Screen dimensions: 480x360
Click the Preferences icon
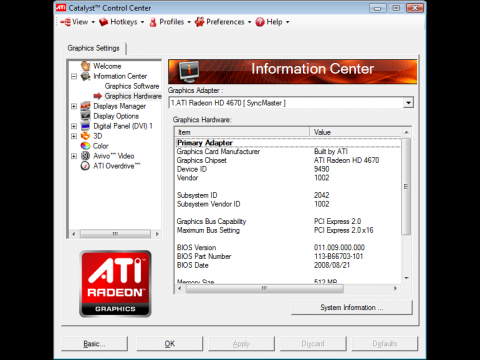199,22
